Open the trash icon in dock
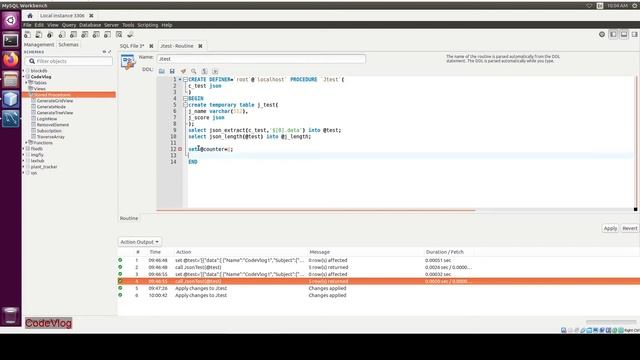Screen dimensions: 640x360 tap(11, 316)
